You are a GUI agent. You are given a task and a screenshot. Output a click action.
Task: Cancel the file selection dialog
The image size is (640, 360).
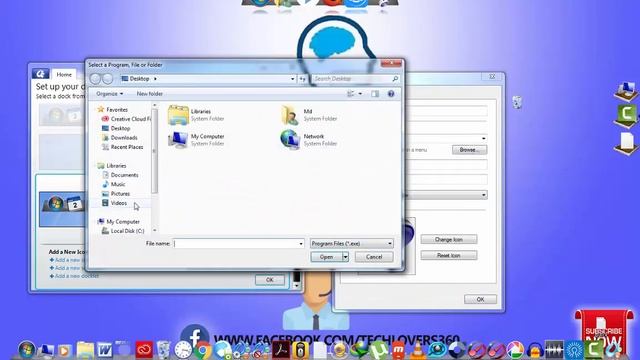coord(374,257)
